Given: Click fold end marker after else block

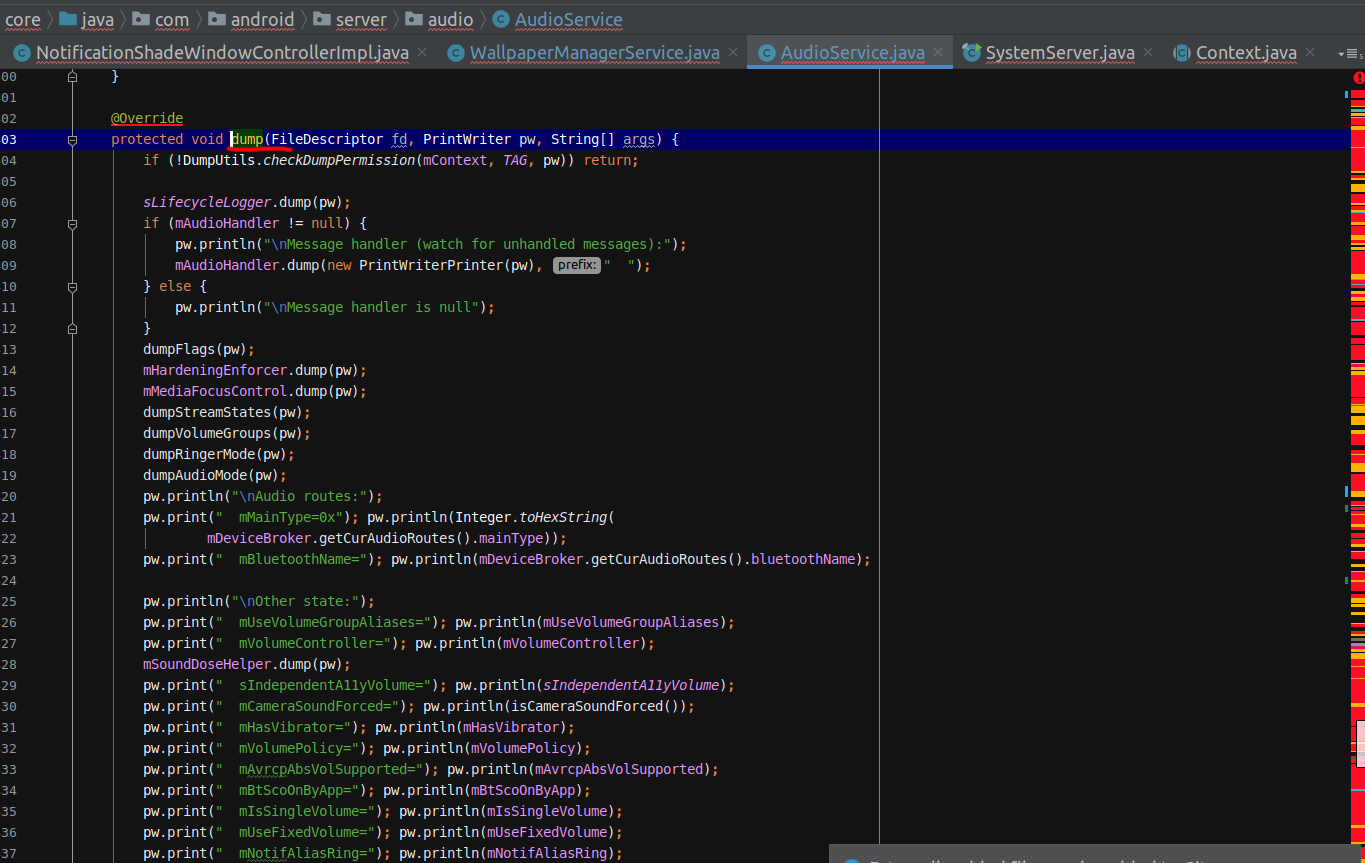Looking at the screenshot, I should tap(72, 328).
